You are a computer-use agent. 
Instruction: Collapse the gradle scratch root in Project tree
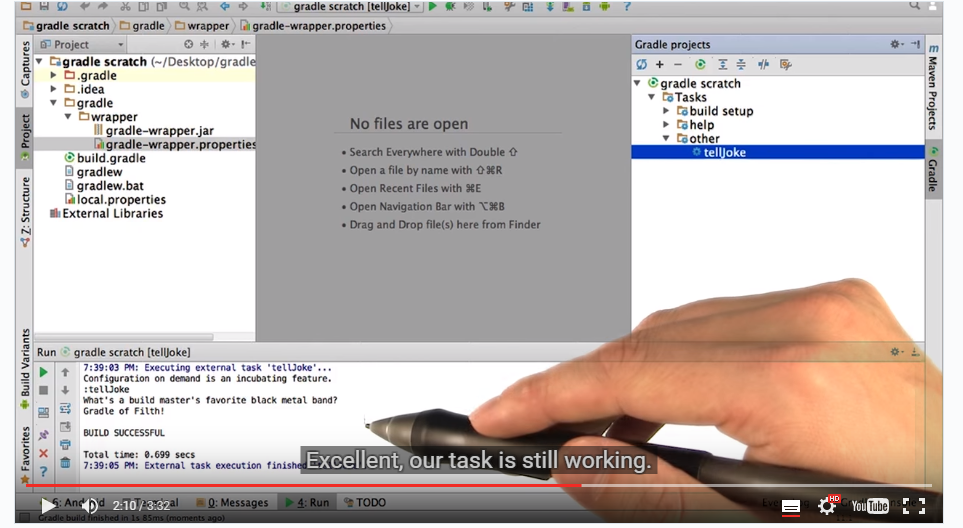pos(40,61)
